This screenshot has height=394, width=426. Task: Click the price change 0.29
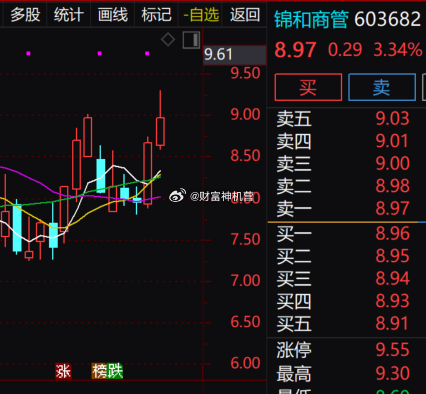[345, 50]
